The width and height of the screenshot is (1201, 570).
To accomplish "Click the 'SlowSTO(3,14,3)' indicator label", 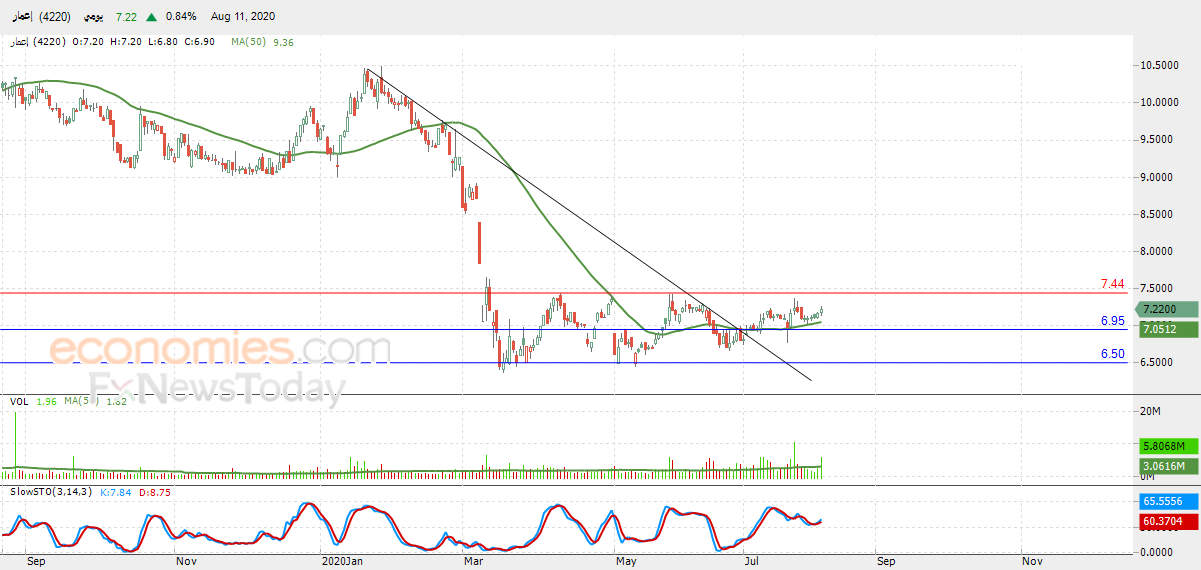I will (51, 492).
